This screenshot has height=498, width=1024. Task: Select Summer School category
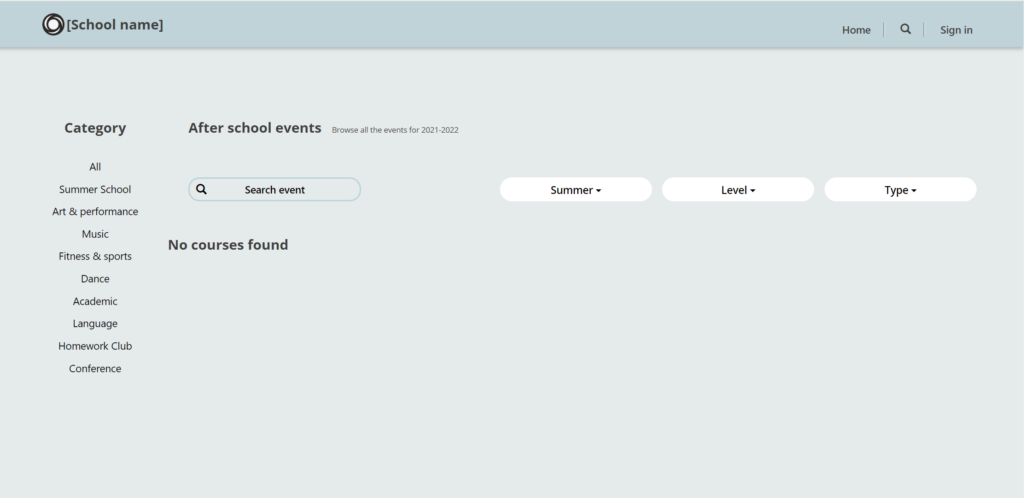[95, 189]
